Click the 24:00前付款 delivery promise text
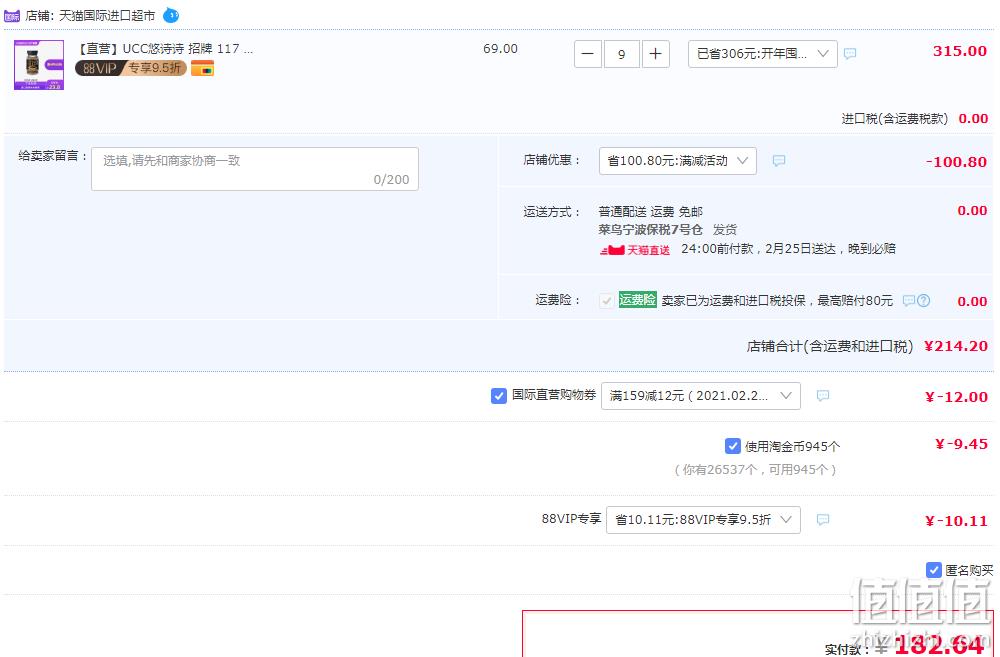This screenshot has width=1000, height=657. (x=788, y=249)
